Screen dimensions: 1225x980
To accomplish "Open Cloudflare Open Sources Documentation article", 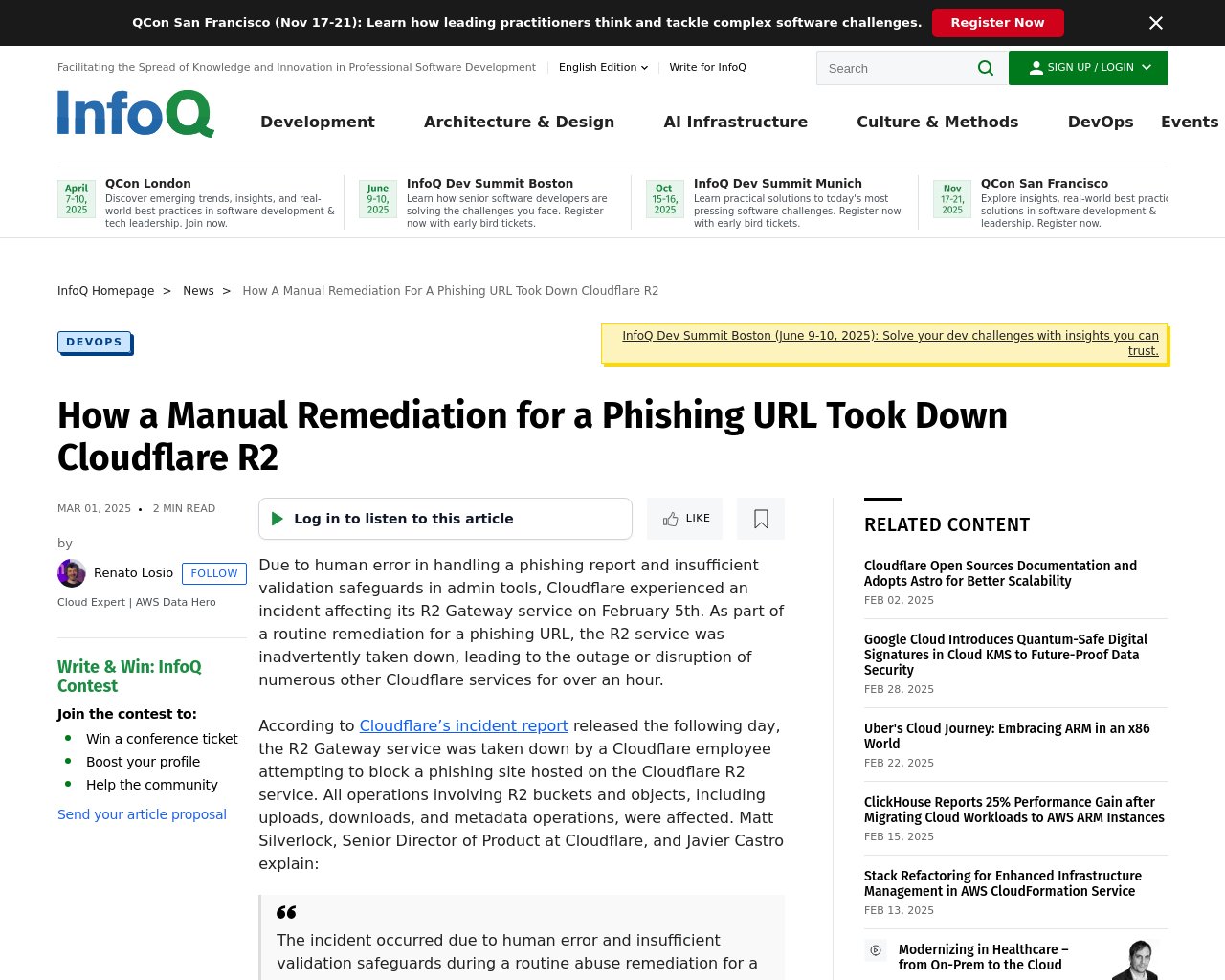I will pos(1000,573).
